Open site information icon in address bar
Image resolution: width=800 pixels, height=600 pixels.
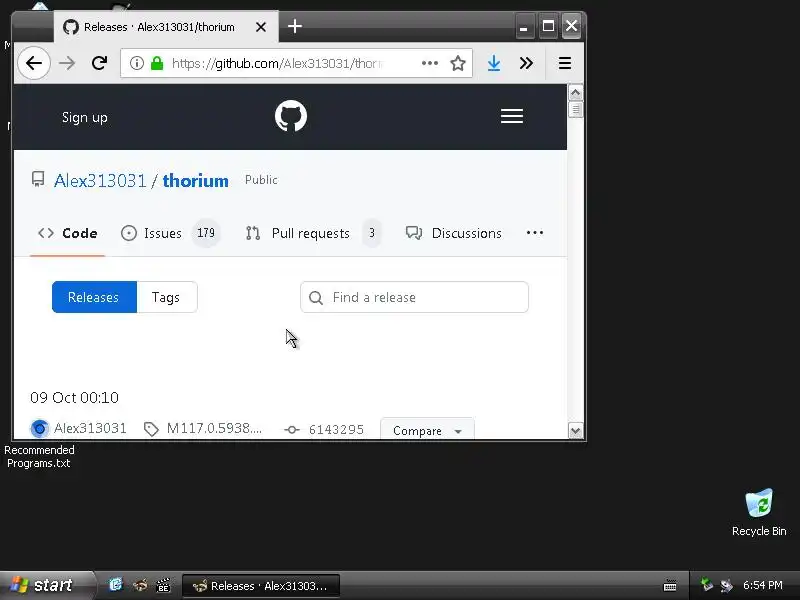pos(136,63)
